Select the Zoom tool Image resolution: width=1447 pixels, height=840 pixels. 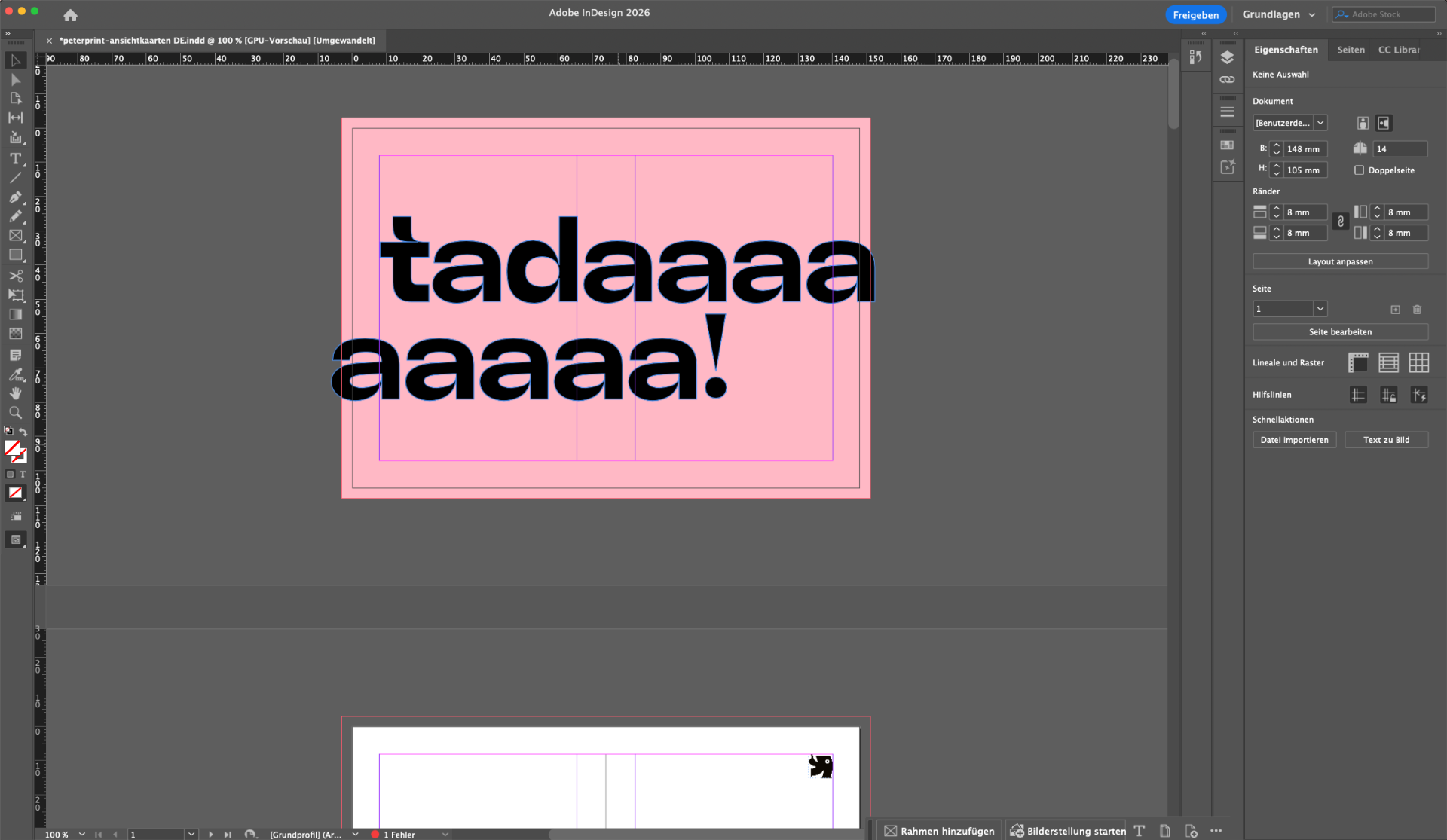[15, 413]
